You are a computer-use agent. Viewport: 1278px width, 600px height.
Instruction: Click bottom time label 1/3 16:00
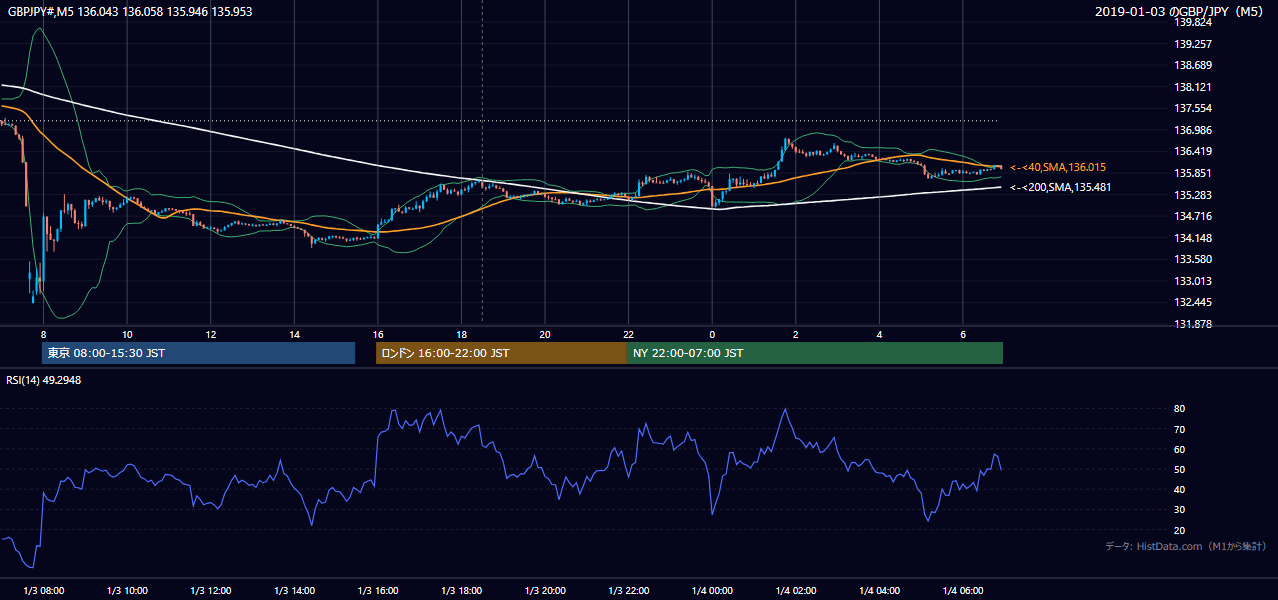click(378, 591)
